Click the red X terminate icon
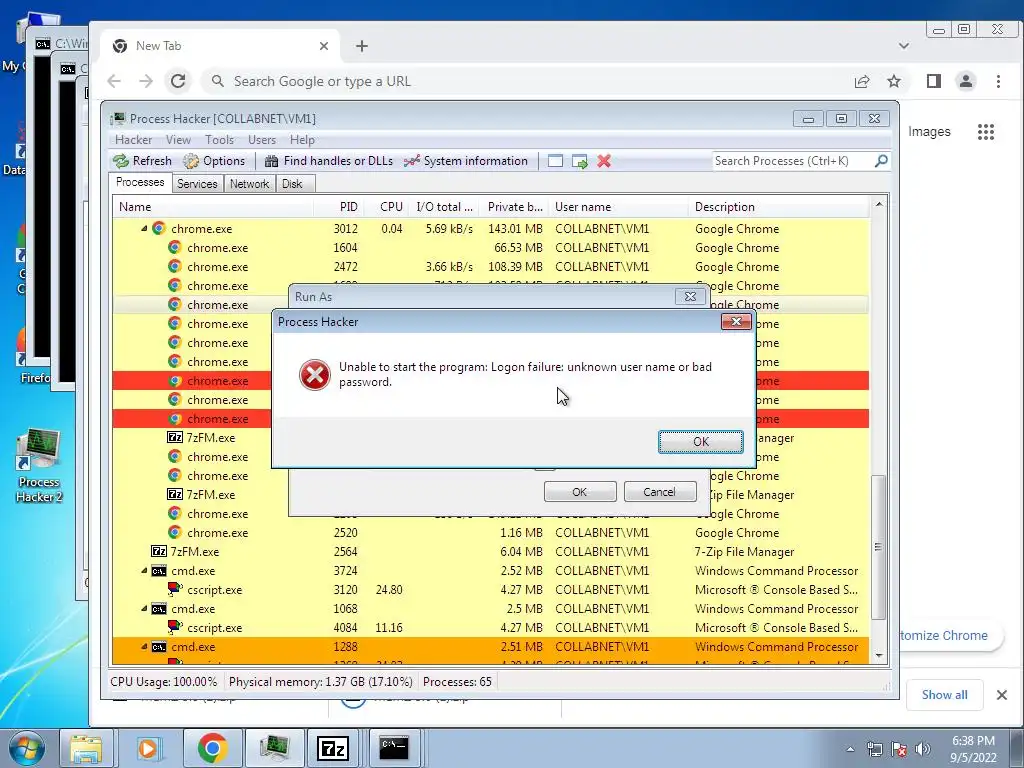This screenshot has height=768, width=1024. point(604,161)
